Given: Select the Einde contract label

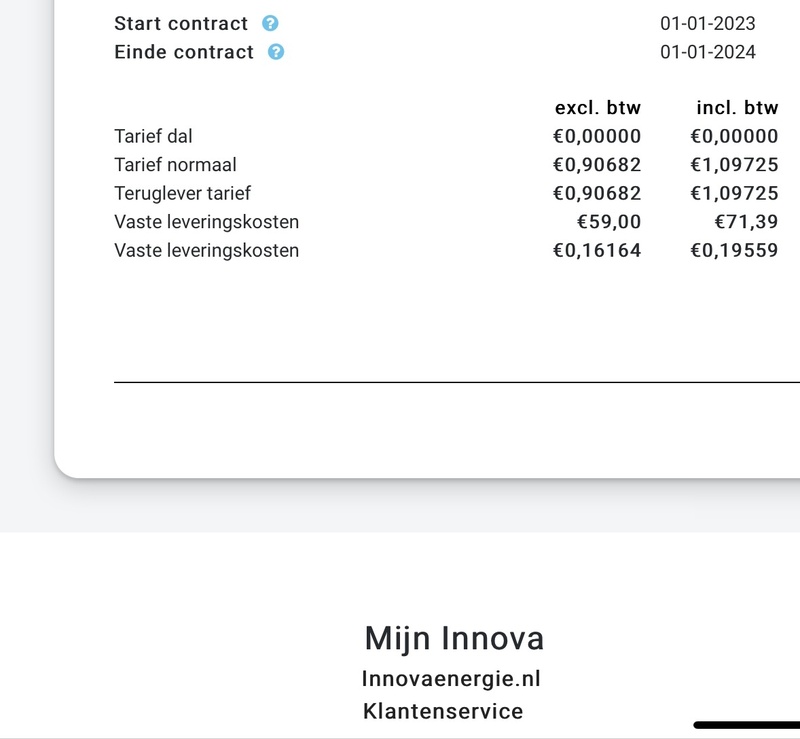Looking at the screenshot, I should click(x=184, y=52).
